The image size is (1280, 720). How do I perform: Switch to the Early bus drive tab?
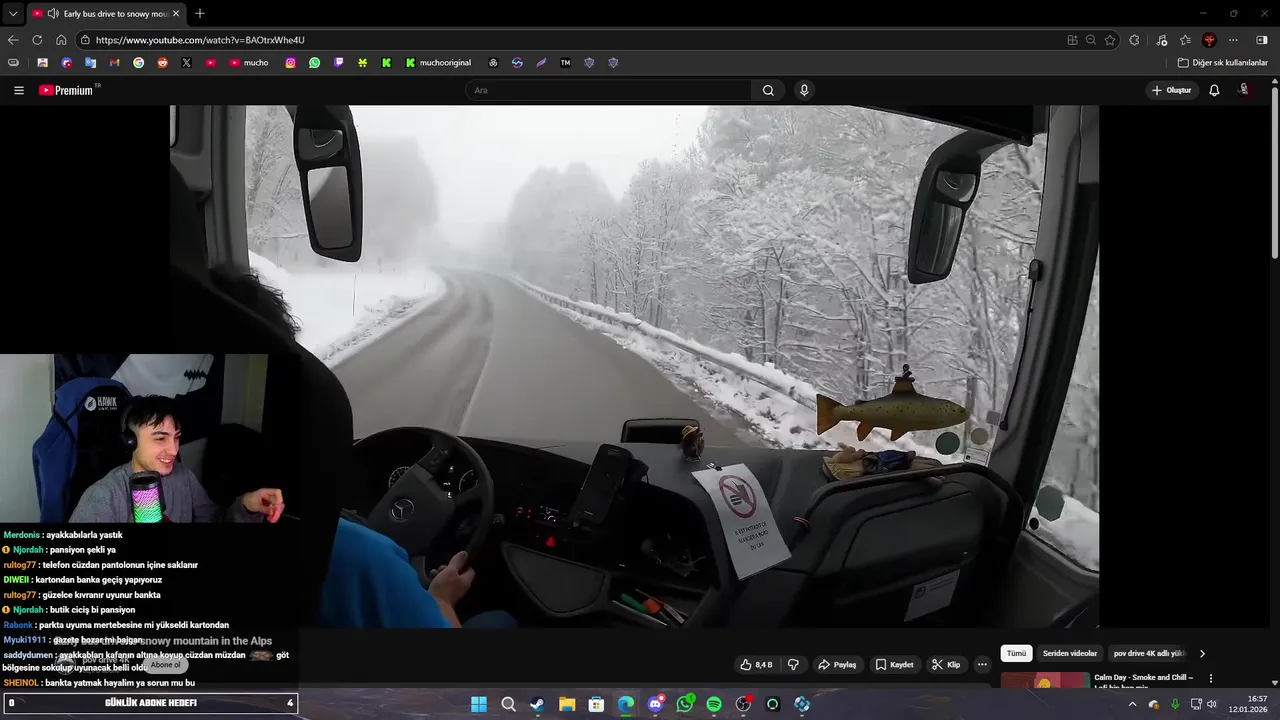pyautogui.click(x=106, y=14)
